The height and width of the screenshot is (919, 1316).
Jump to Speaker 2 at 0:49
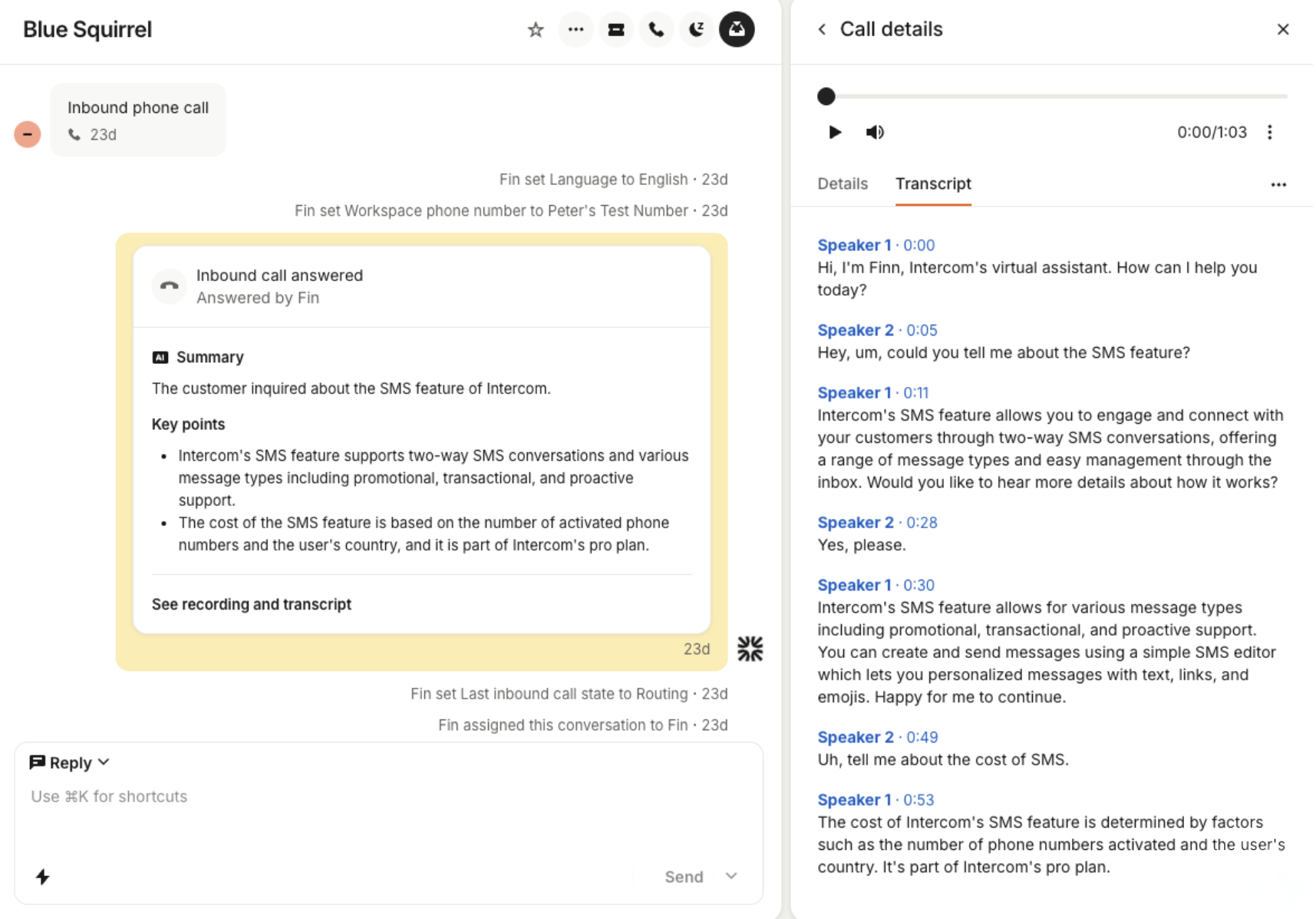click(877, 738)
